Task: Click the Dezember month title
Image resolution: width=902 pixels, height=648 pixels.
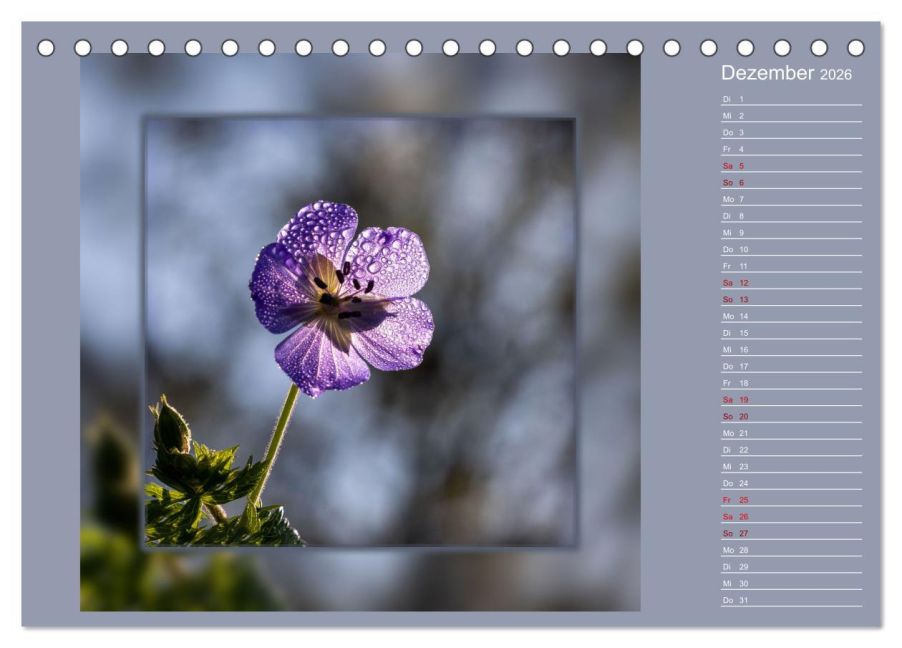Action: (x=768, y=74)
